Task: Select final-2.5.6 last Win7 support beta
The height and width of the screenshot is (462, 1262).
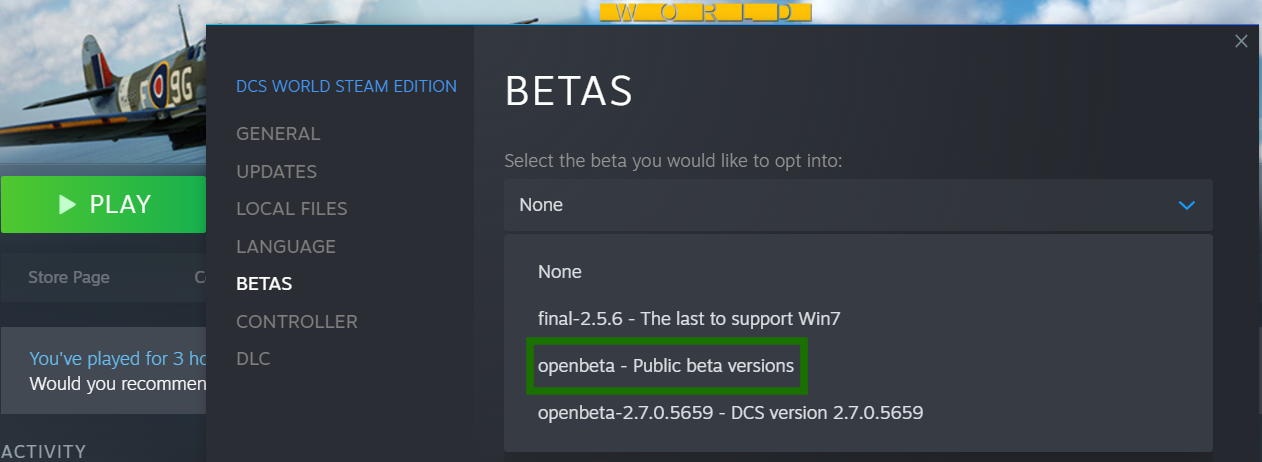Action: (x=689, y=319)
